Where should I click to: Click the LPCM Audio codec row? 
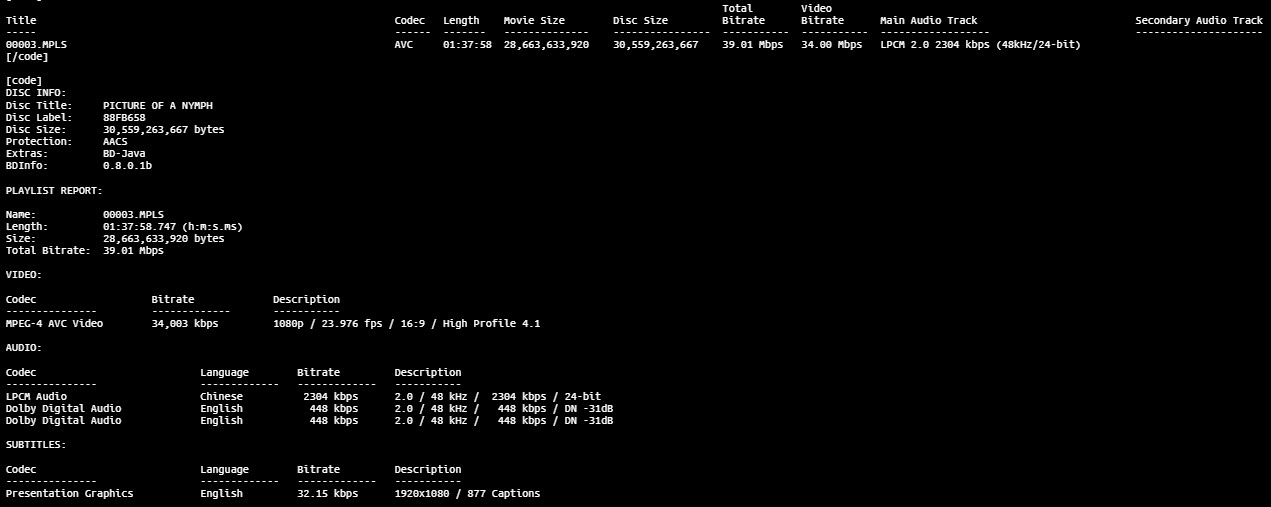click(37, 396)
